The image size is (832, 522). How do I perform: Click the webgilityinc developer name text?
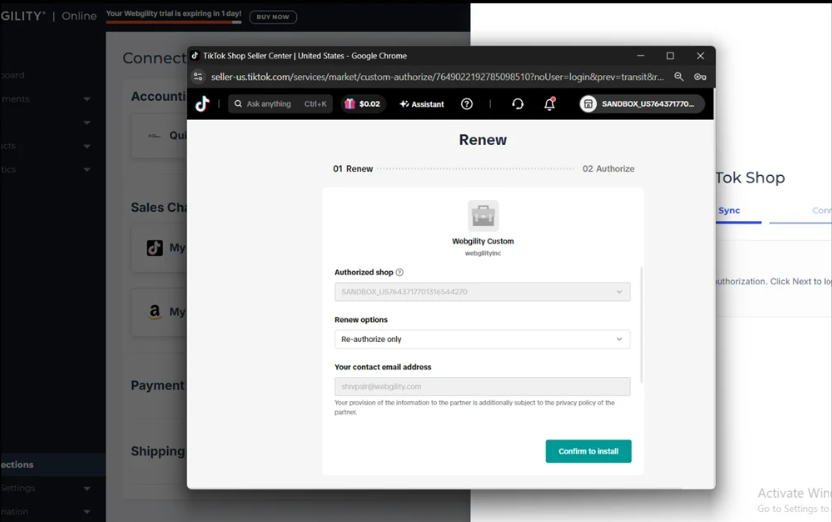click(x=483, y=253)
